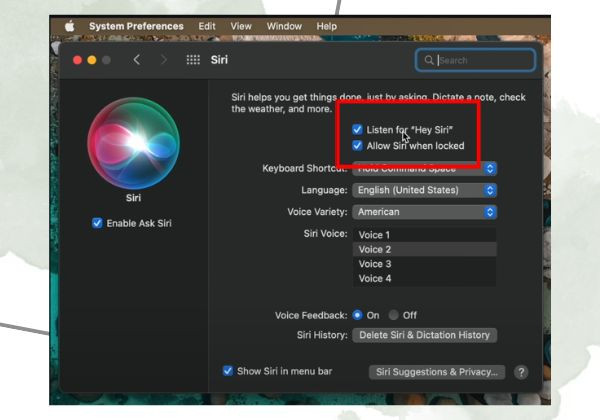Click the magnifier icon in Search
This screenshot has height=420, width=600.
coord(429,60)
